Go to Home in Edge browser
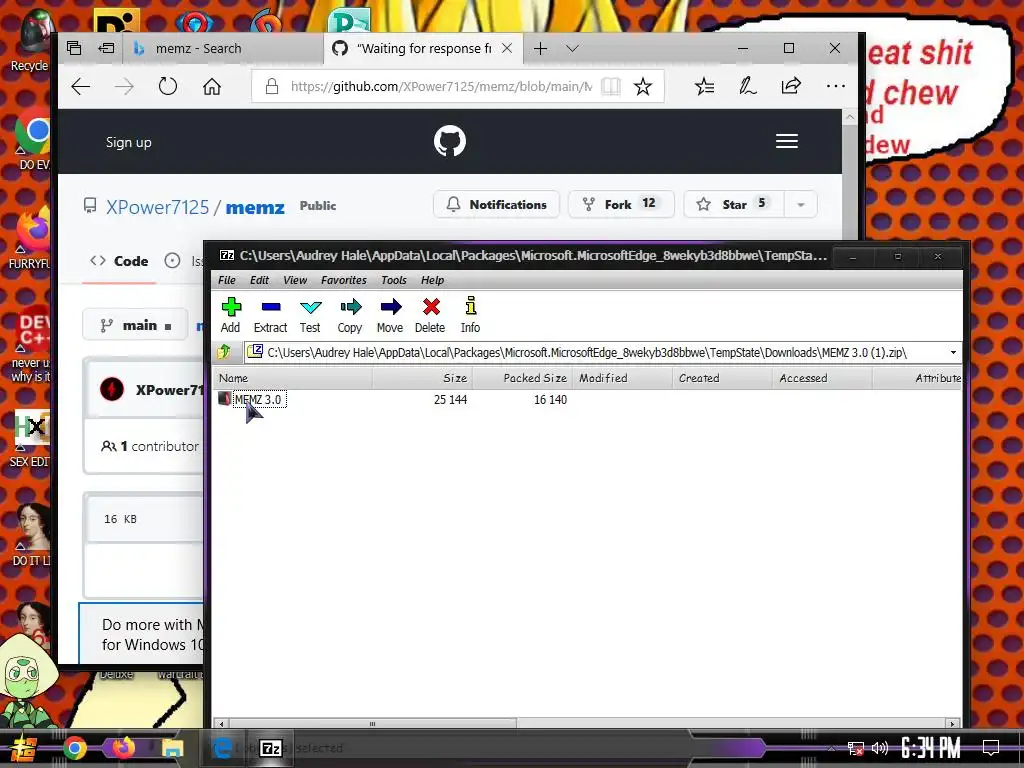The image size is (1024, 768). coord(212,86)
